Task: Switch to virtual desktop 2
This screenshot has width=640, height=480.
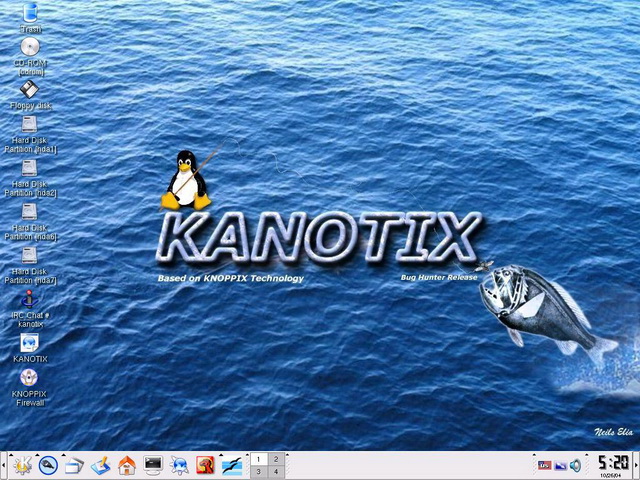Action: (276, 460)
